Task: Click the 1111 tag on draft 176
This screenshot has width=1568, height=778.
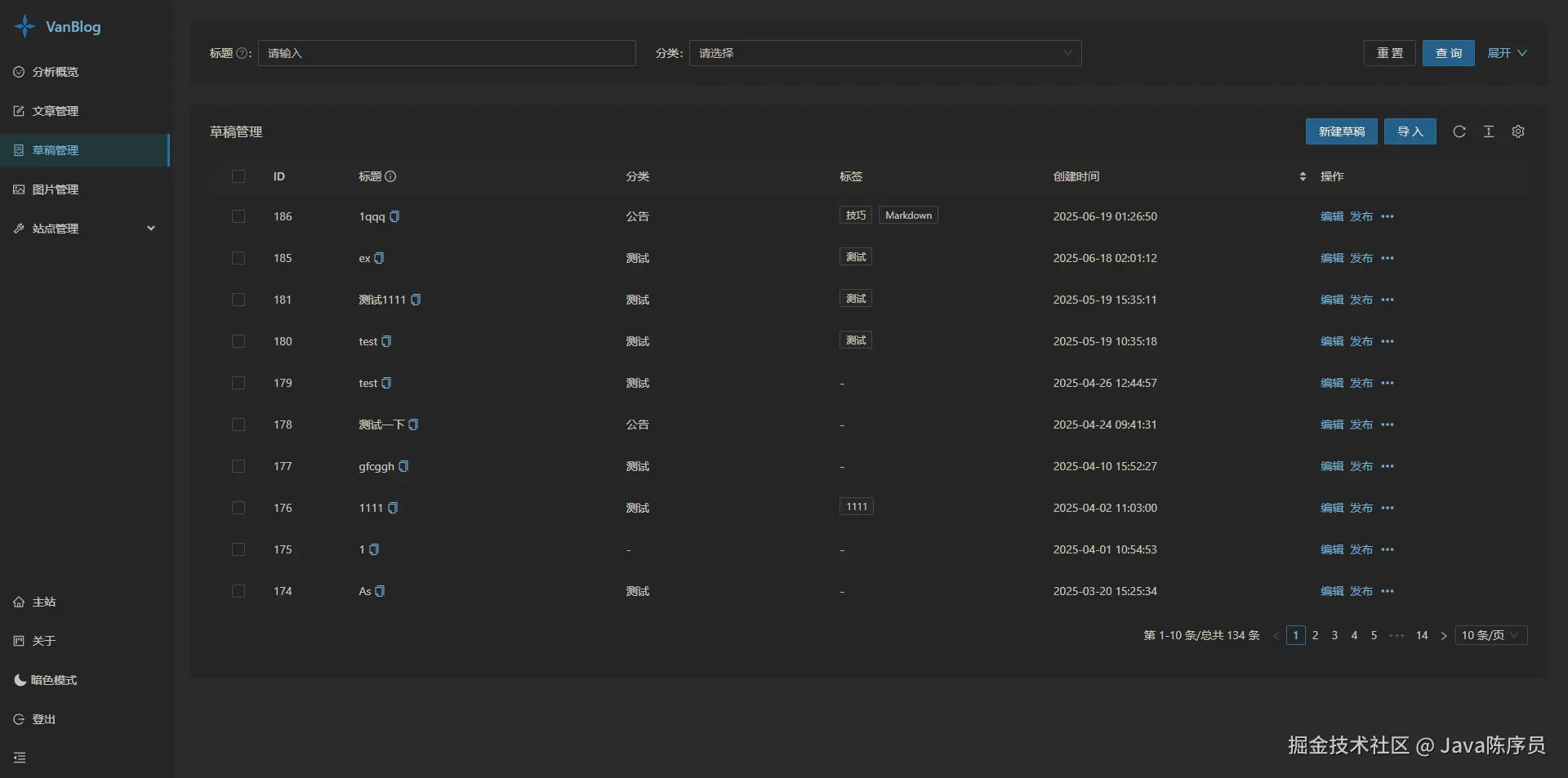Action: (857, 507)
